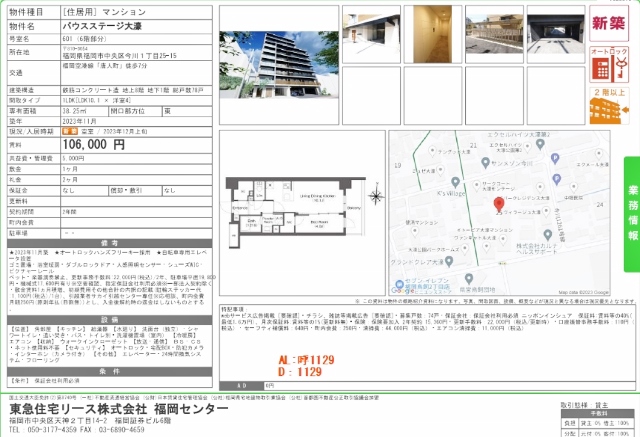Open the main building exterior photo
Screen dimensions: 640x437
click(279, 64)
